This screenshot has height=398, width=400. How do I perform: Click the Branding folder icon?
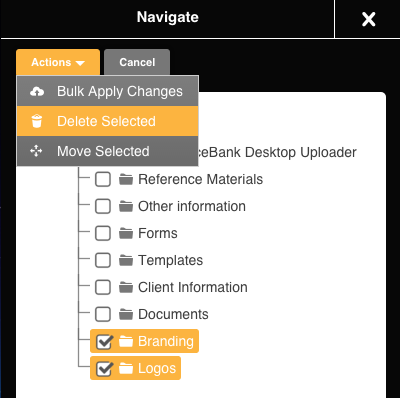126,341
